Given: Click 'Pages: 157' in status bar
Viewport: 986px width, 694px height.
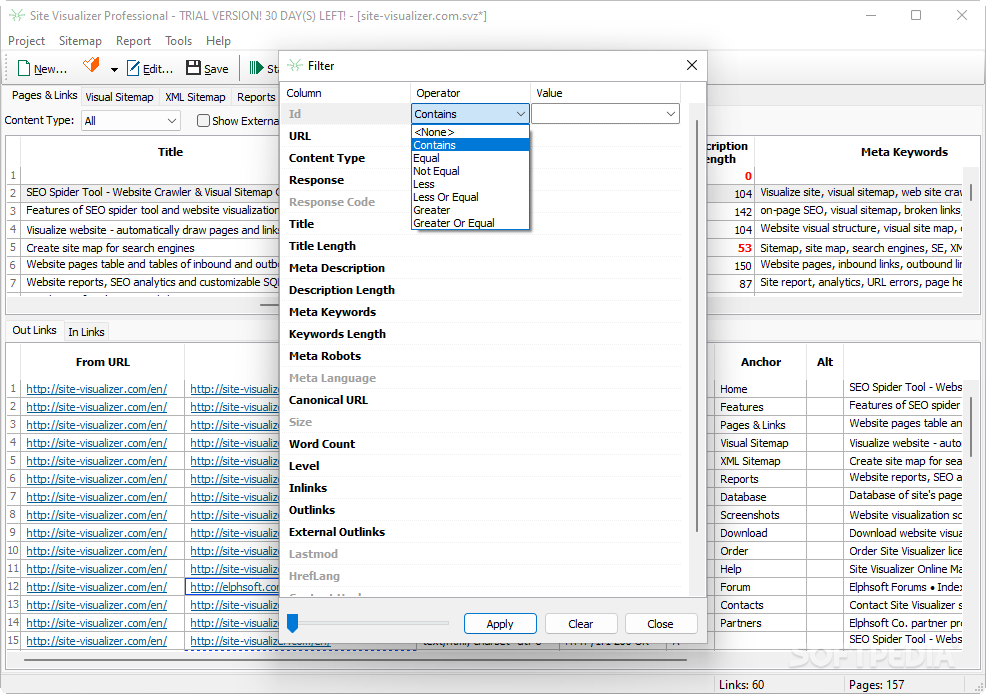Looking at the screenshot, I should click(877, 685).
